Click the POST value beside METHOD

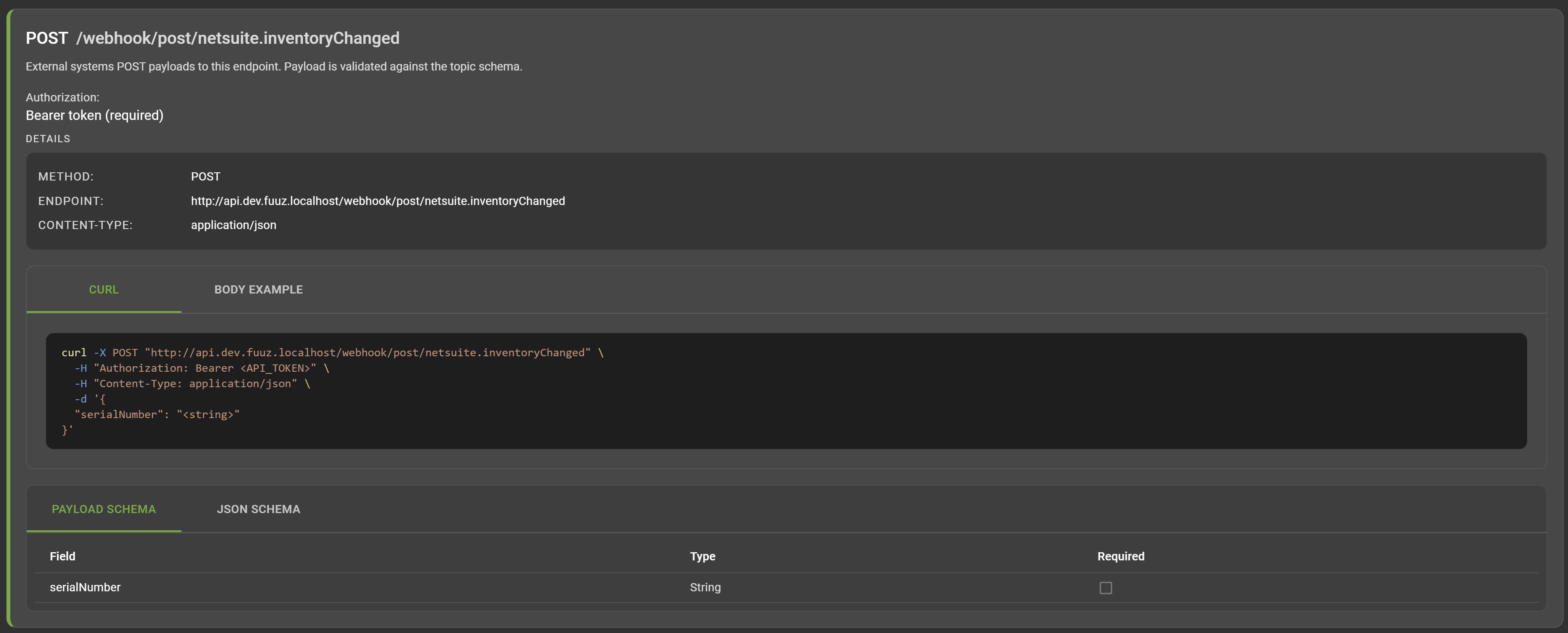[205, 177]
